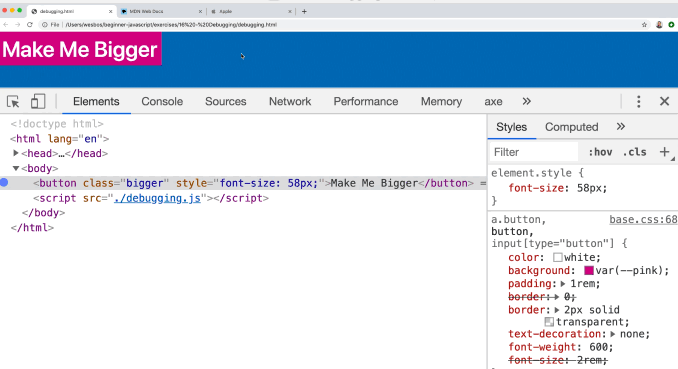Toggle the .cls classes button
This screenshot has width=678, height=369.
(x=634, y=152)
